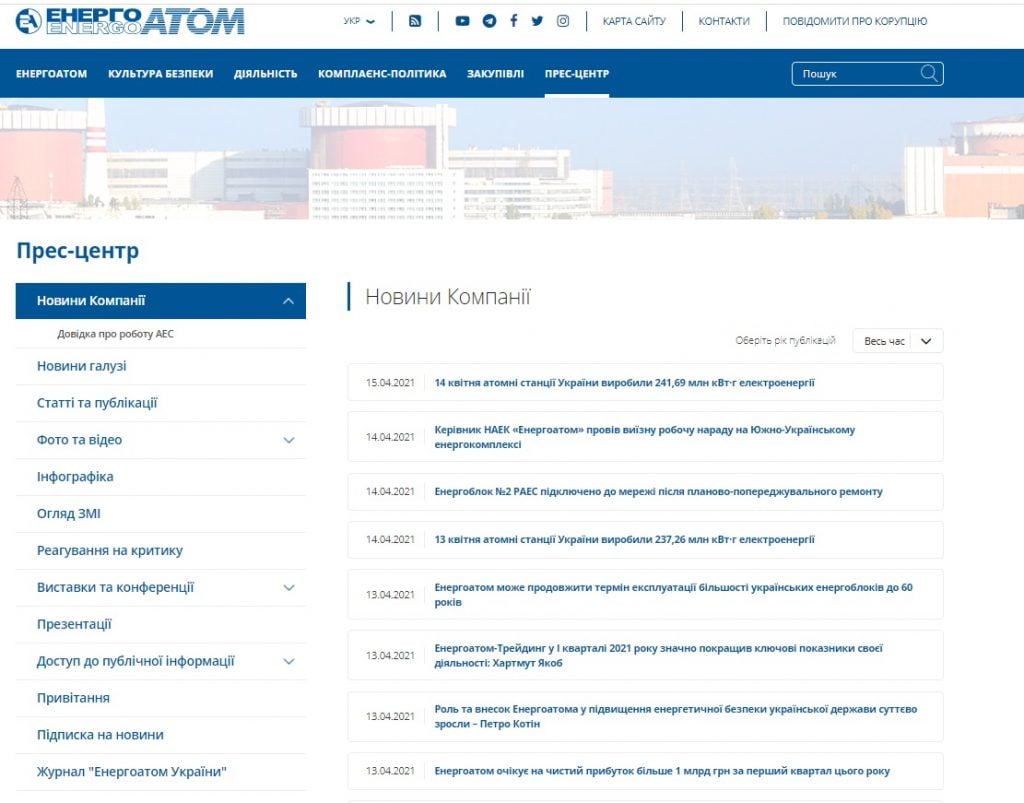
Task: Open the КОМПЛАЄНС-ПОЛІТИКА menu item
Action: (x=382, y=74)
